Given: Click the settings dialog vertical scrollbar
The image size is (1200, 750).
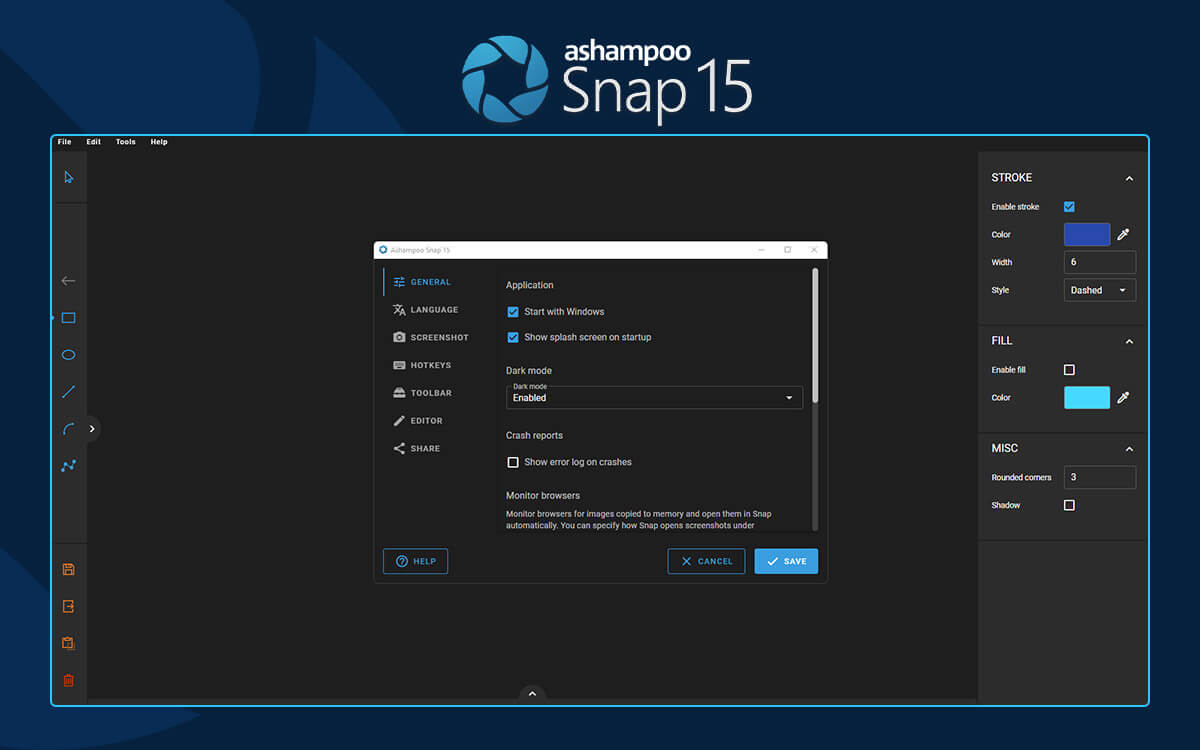Looking at the screenshot, I should point(815,335).
